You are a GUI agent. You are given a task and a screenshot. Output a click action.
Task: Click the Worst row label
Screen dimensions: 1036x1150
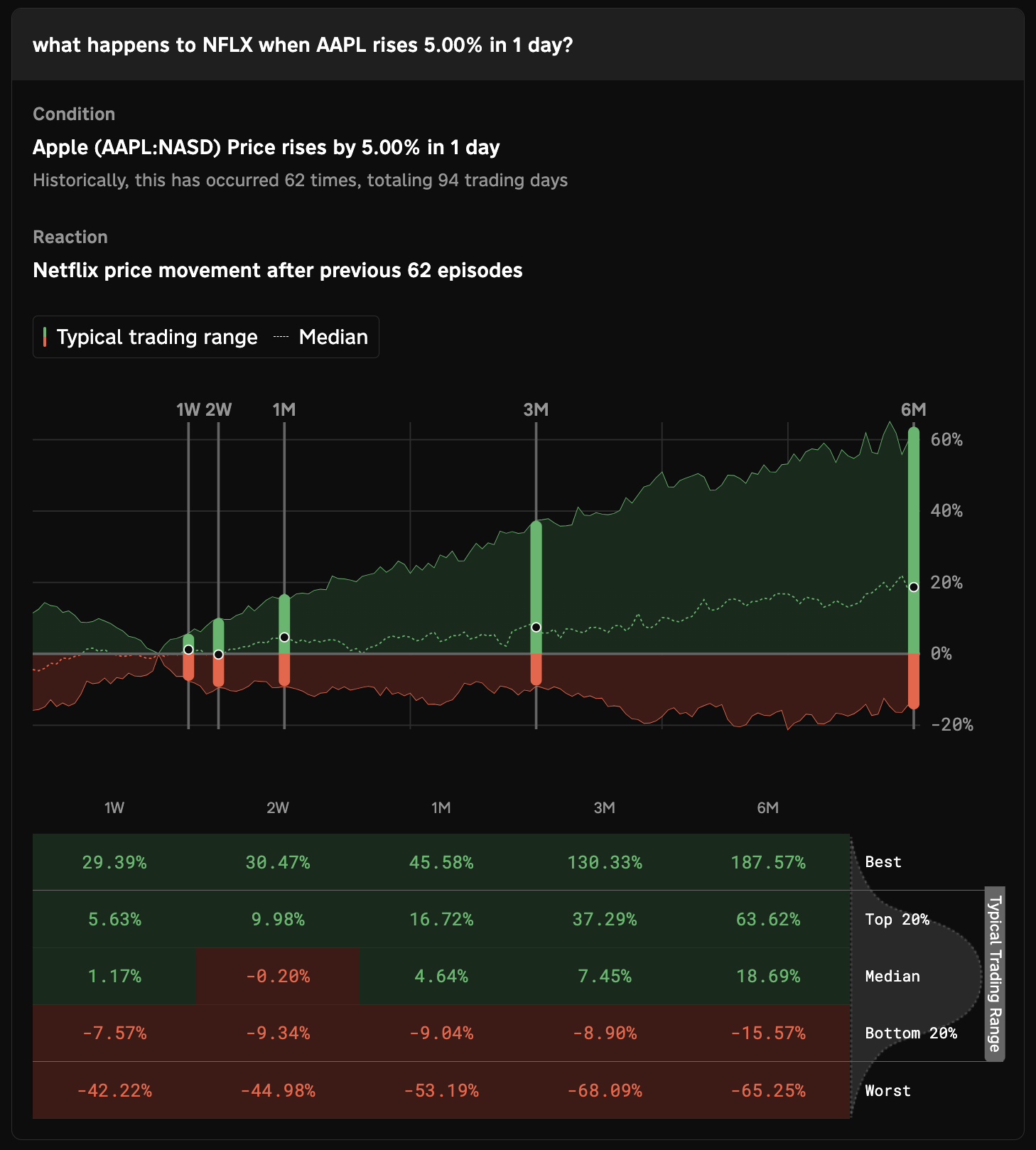[x=888, y=1090]
